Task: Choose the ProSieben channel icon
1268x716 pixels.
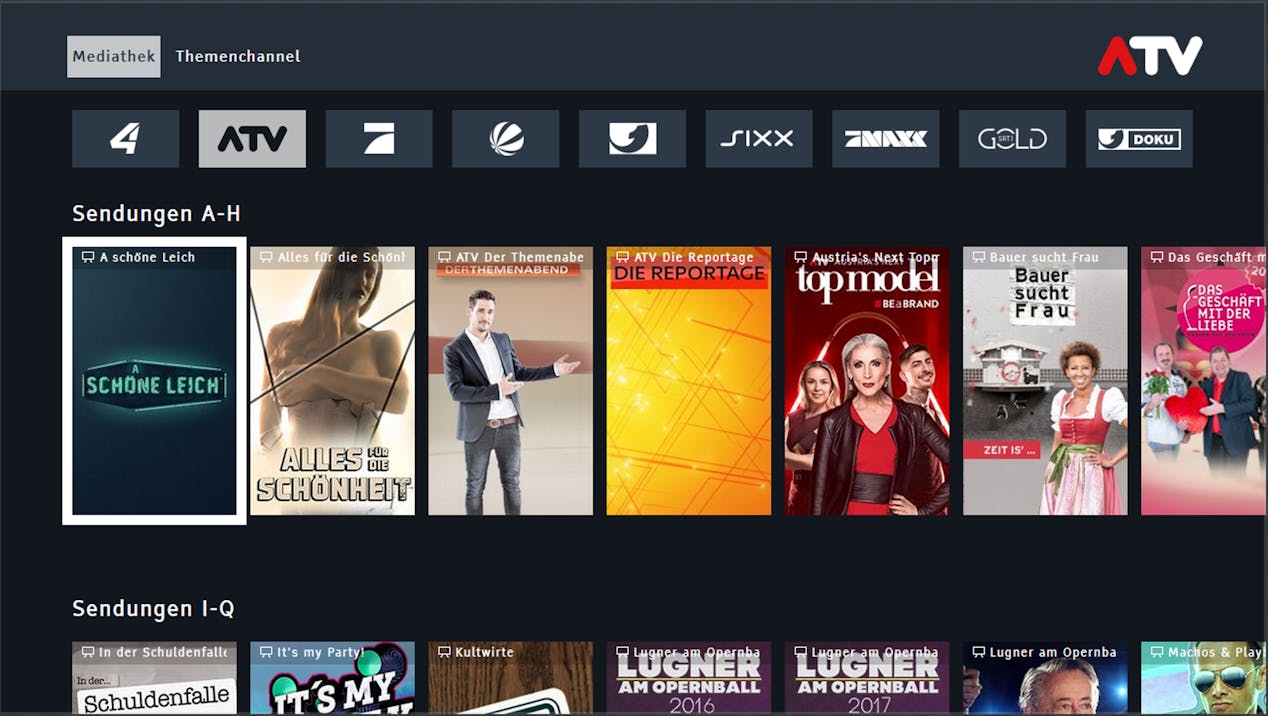Action: pyautogui.click(x=379, y=139)
